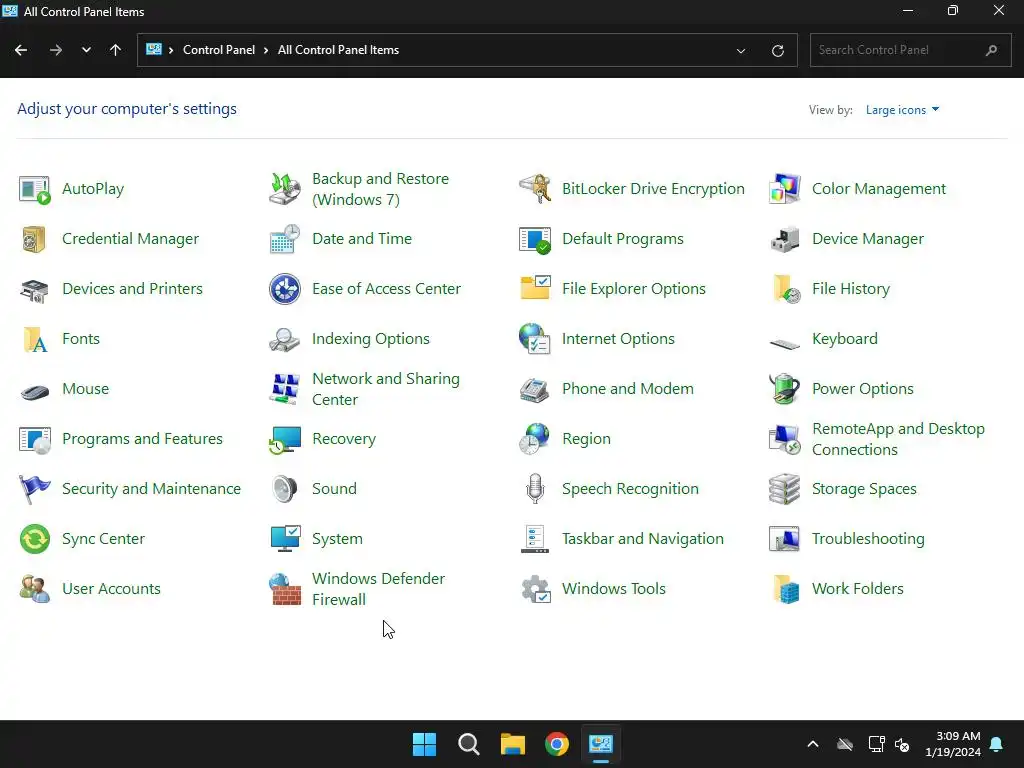Open the Color Management icon
This screenshot has width=1024, height=768.
click(x=785, y=189)
